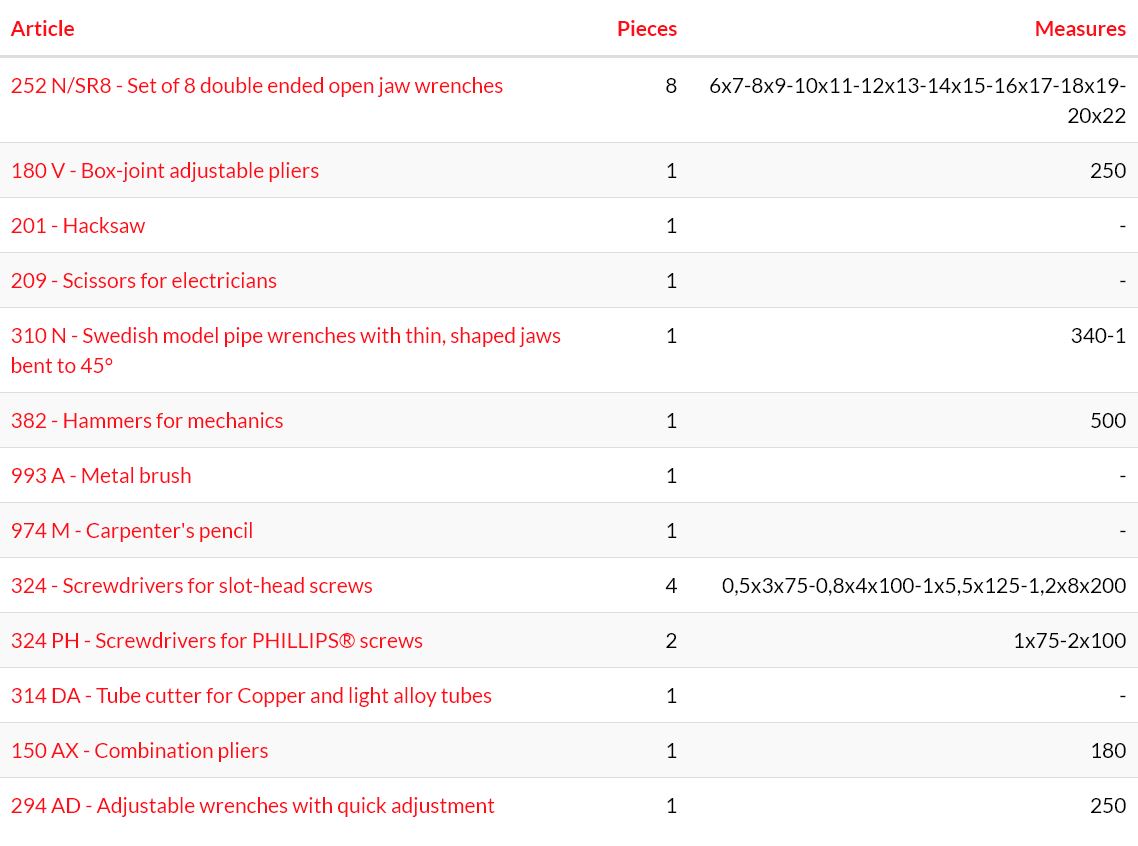Open the 993 A Metal brush link
Screen dimensions: 1138x846
pyautogui.click(x=101, y=476)
